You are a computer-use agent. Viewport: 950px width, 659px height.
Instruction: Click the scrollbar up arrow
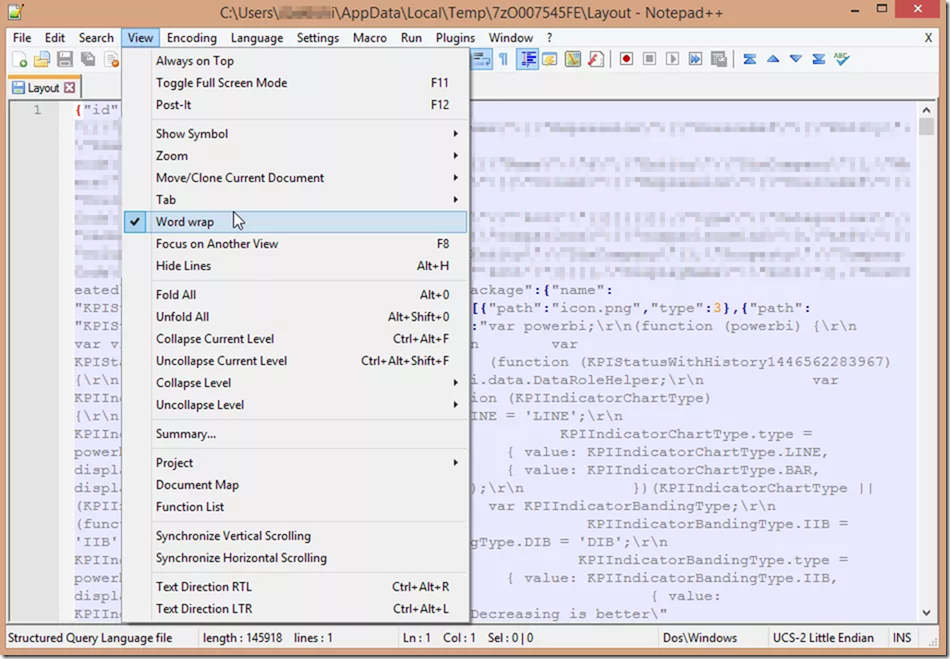point(926,110)
